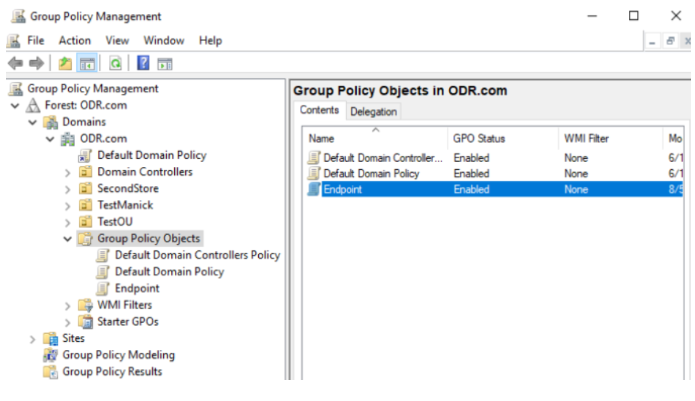Switch to the Delegation tab
The image size is (695, 401).
click(x=373, y=112)
